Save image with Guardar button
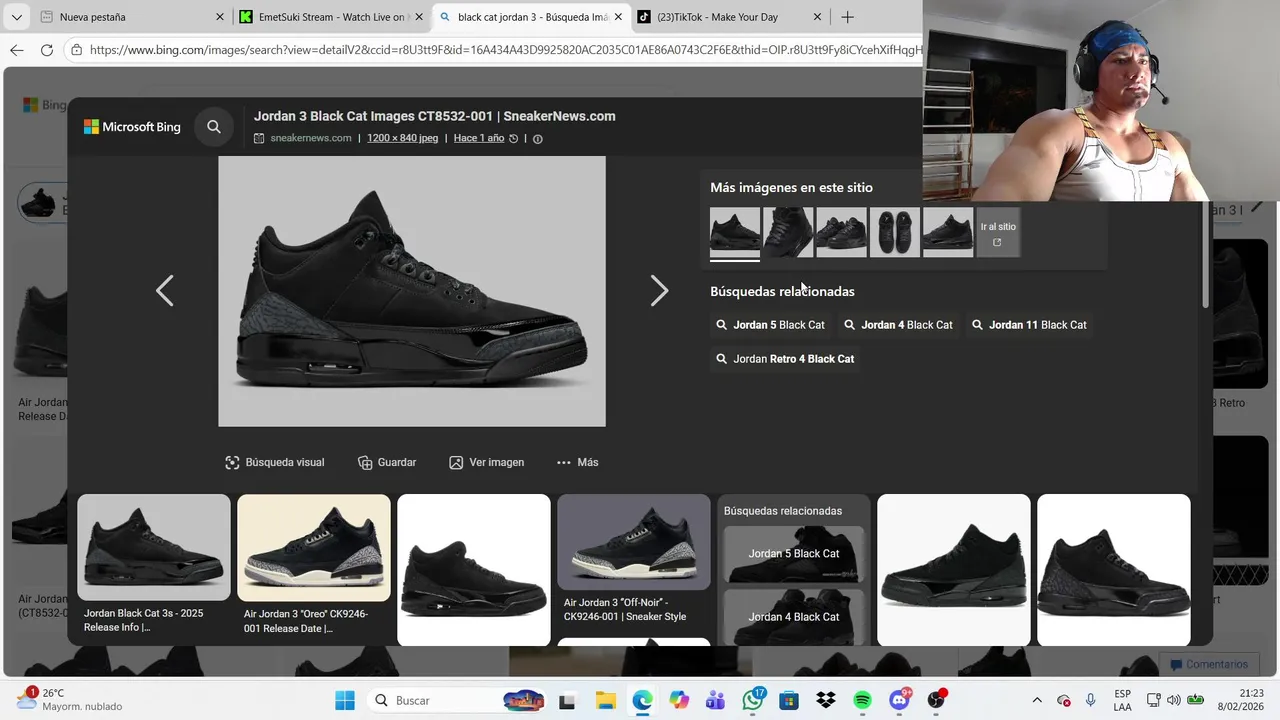 click(x=387, y=462)
